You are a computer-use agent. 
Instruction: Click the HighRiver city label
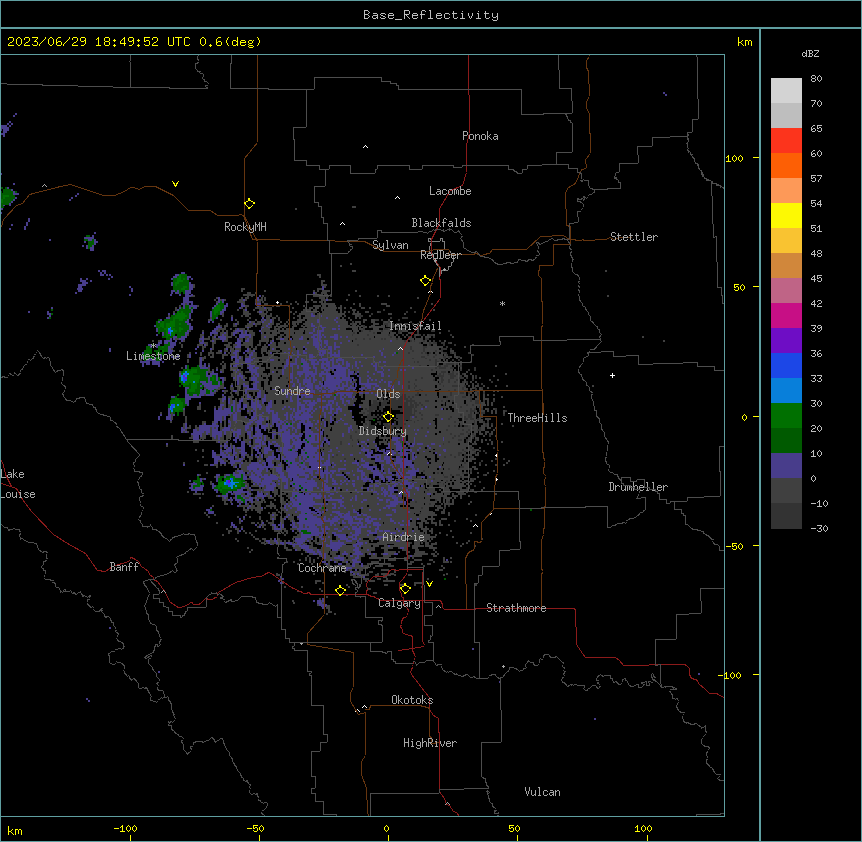[x=430, y=743]
